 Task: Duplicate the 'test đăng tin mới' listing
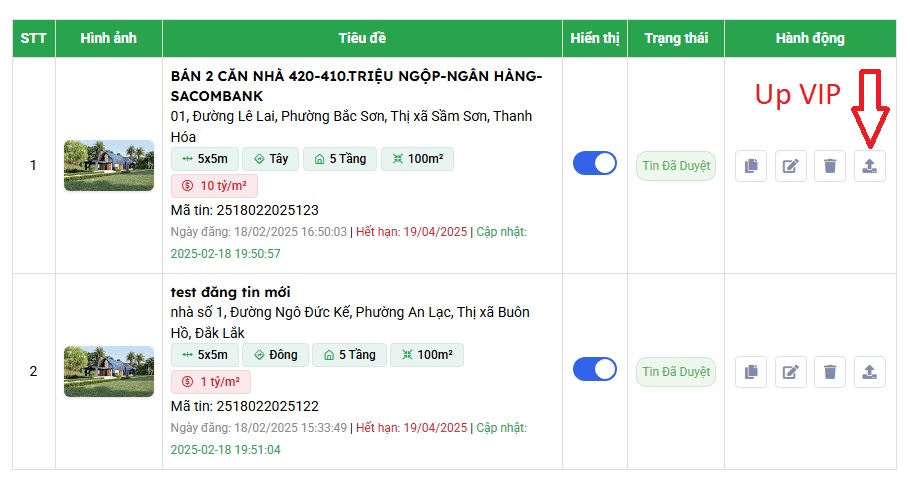751,372
